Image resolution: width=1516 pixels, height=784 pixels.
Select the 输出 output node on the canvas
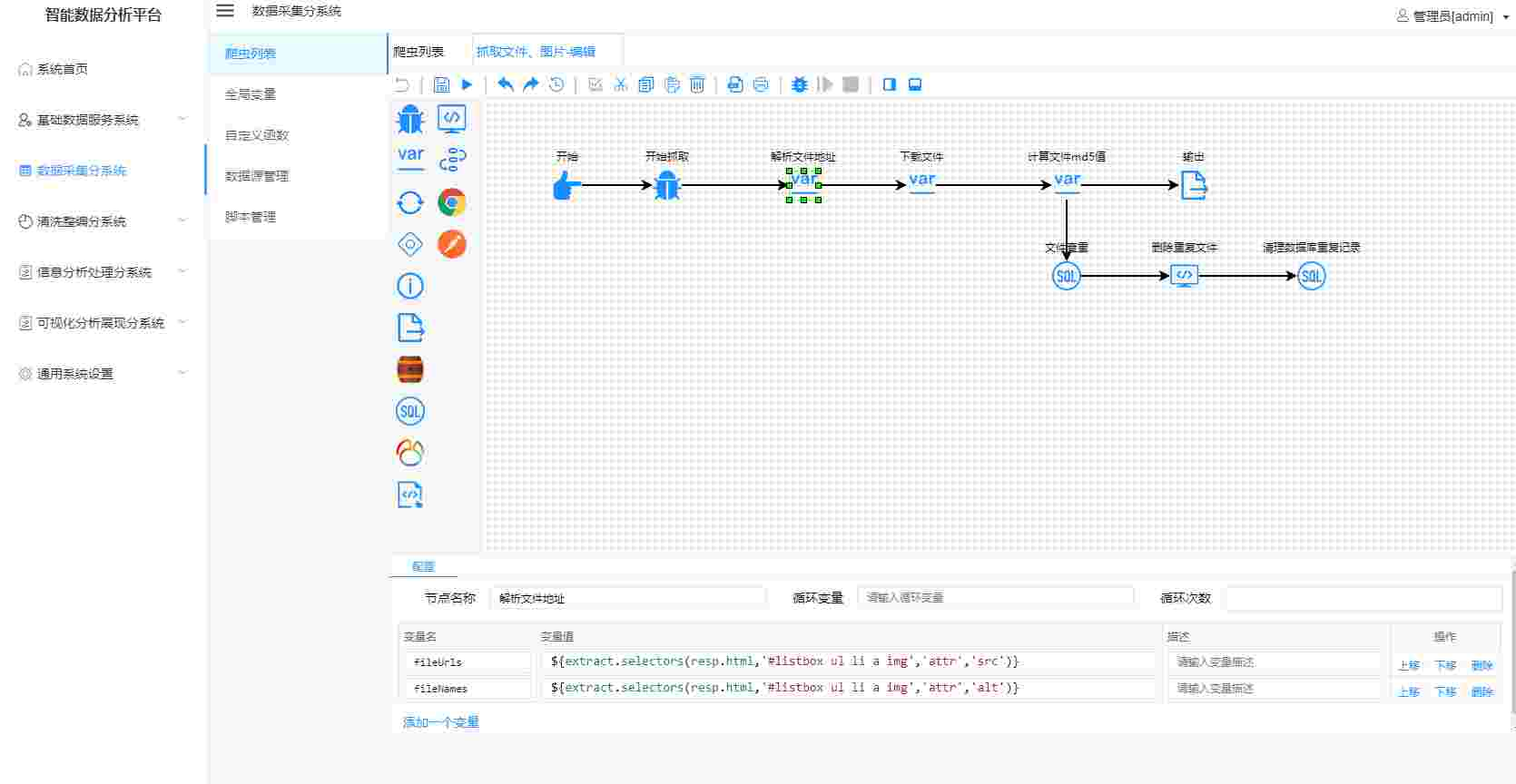coord(1194,185)
